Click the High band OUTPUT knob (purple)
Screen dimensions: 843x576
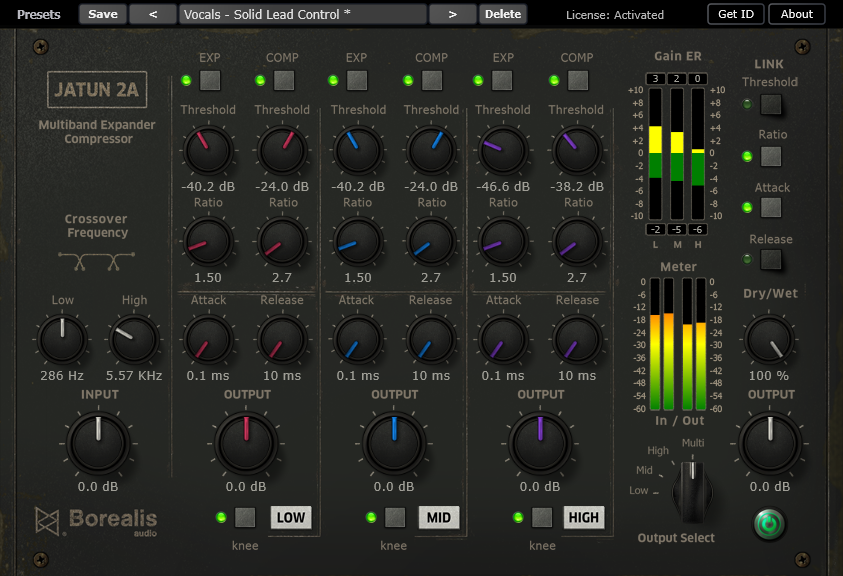540,444
